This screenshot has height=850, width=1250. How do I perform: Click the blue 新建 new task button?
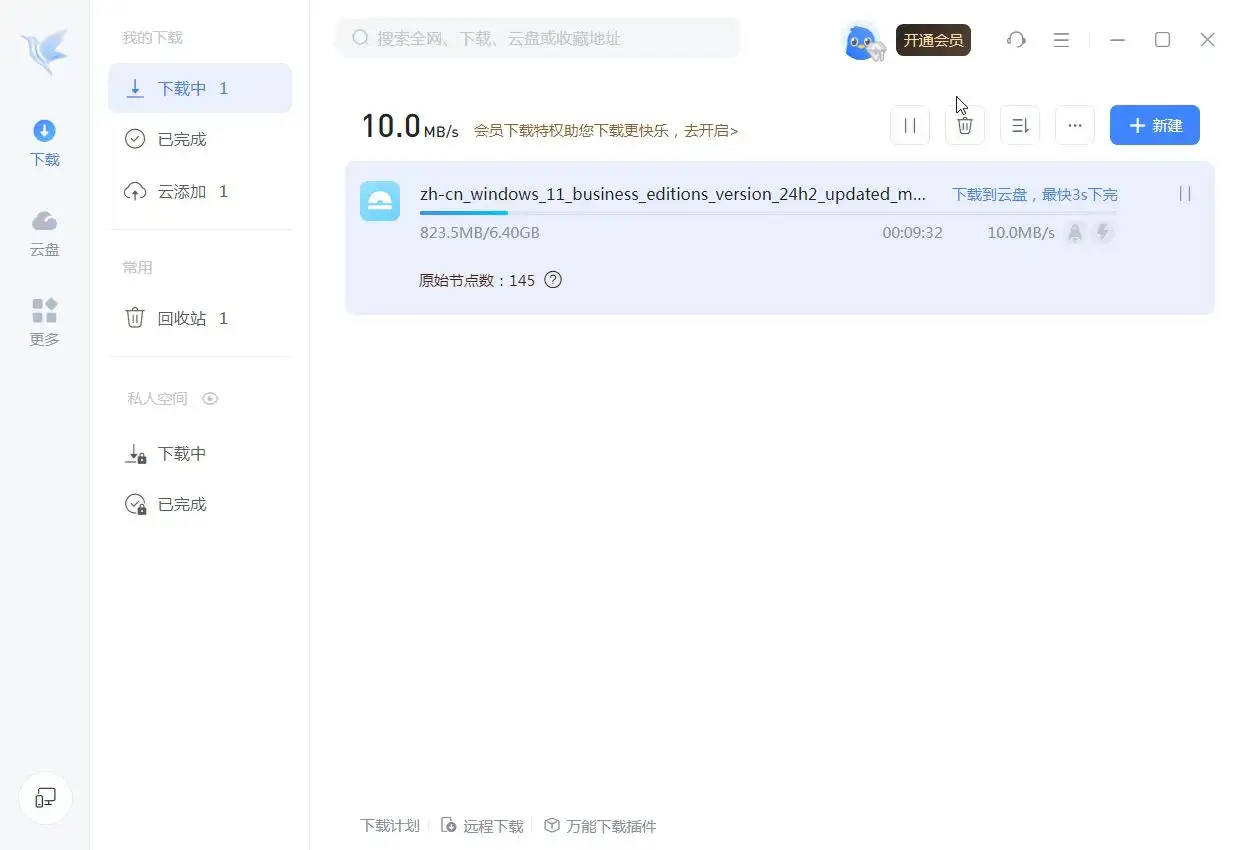pyautogui.click(x=1154, y=125)
